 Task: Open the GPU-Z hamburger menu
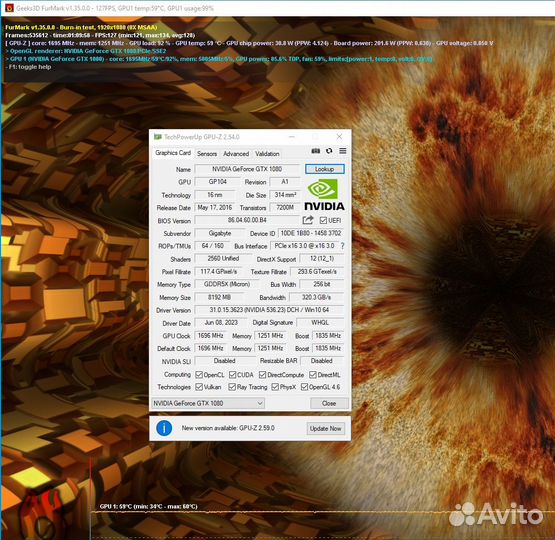point(343,151)
